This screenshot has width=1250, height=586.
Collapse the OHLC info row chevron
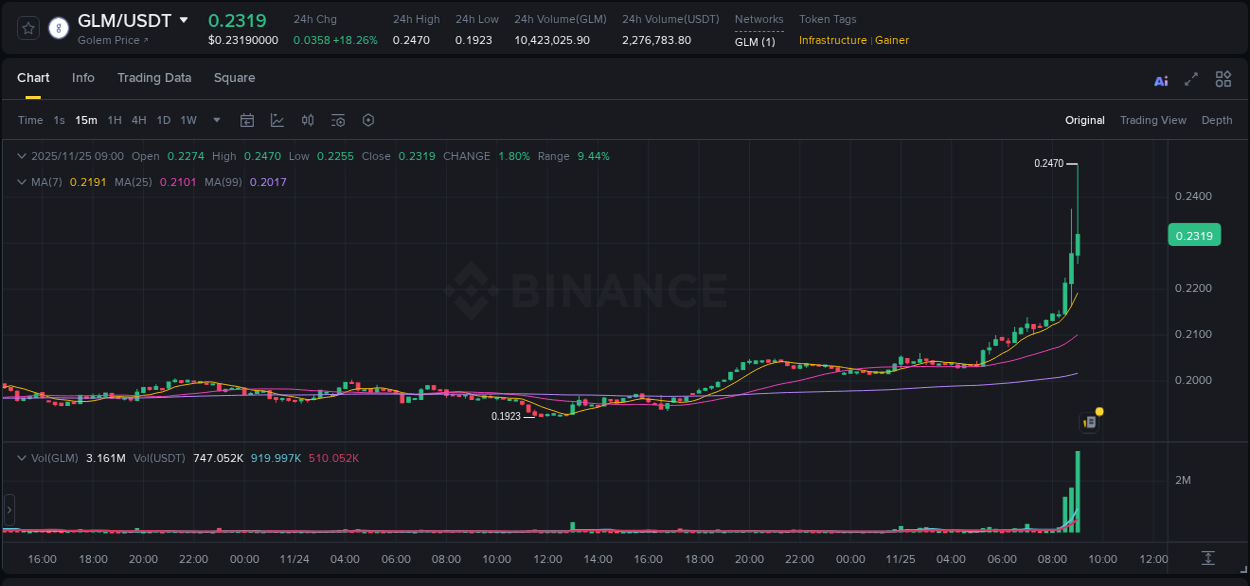pyautogui.click(x=21, y=156)
